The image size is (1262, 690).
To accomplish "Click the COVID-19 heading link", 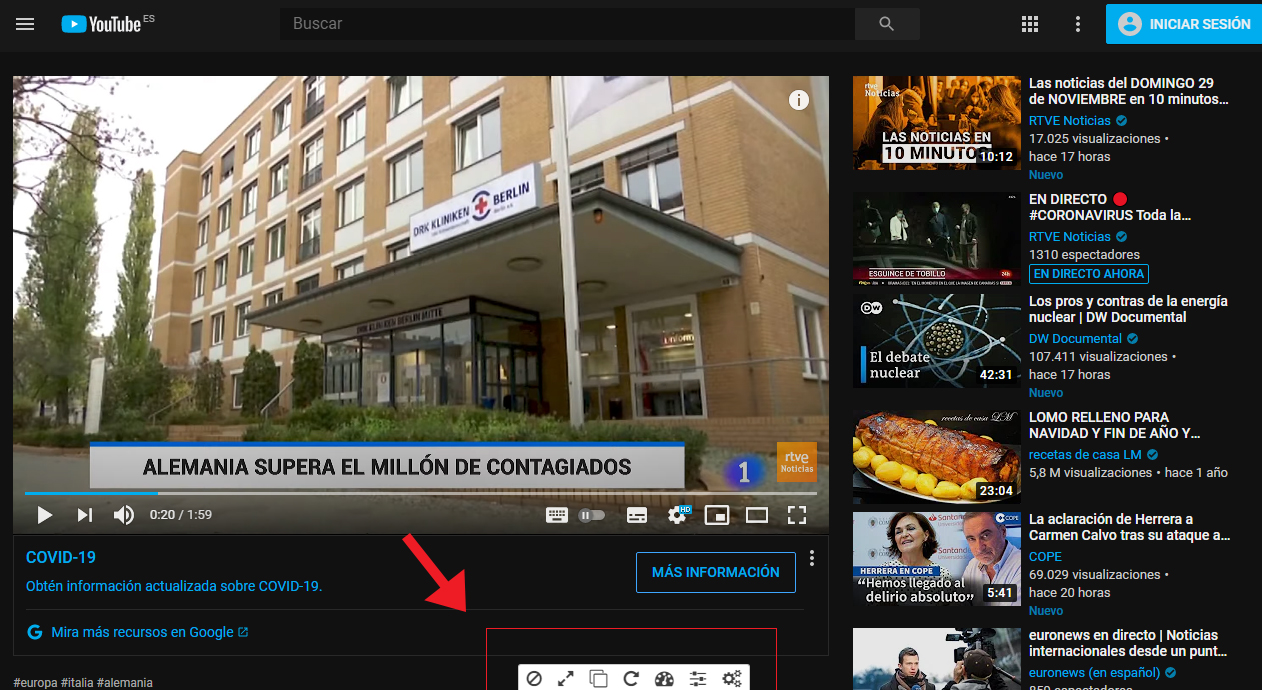I will pyautogui.click(x=61, y=557).
